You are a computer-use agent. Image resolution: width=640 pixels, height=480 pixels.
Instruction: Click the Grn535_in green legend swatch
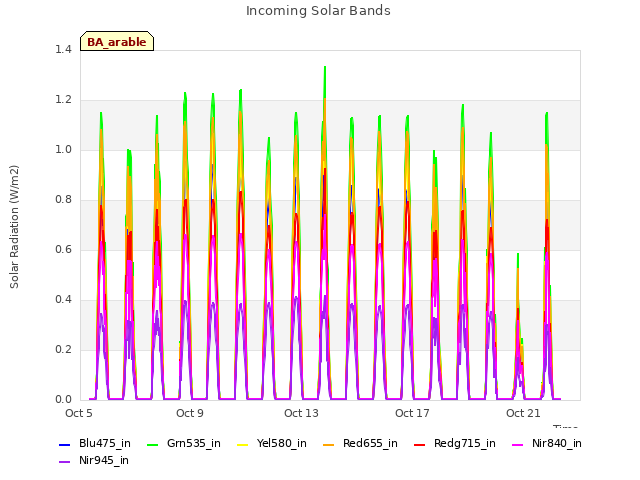[x=152, y=445]
